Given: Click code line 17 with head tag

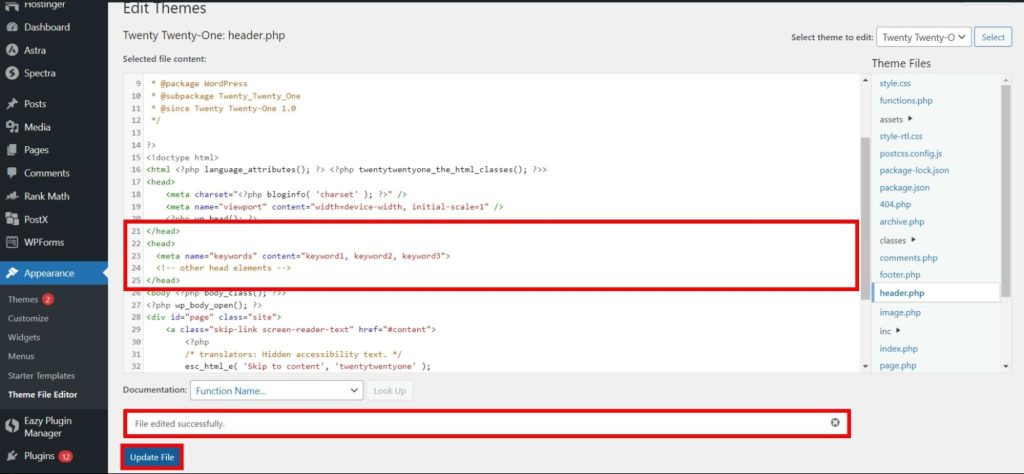Looking at the screenshot, I should pos(160,182).
